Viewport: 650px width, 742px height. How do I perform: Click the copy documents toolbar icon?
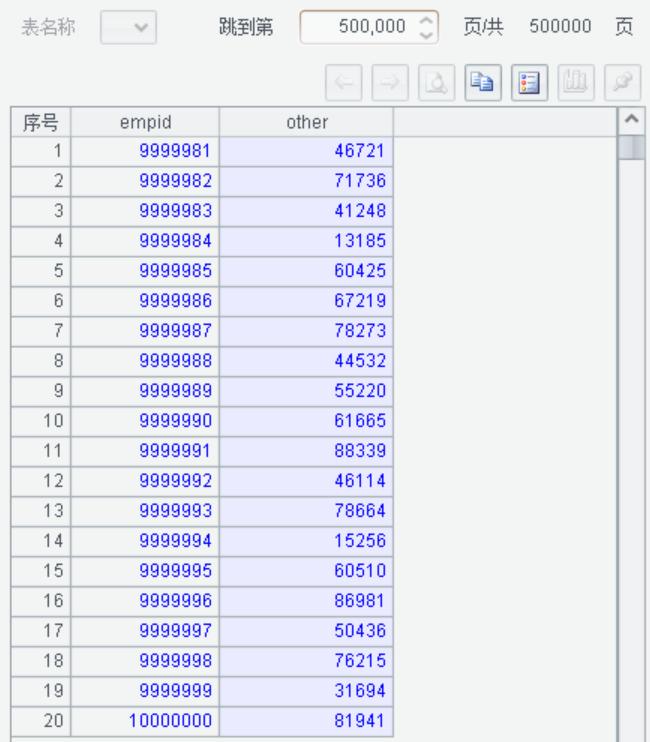pyautogui.click(x=483, y=83)
